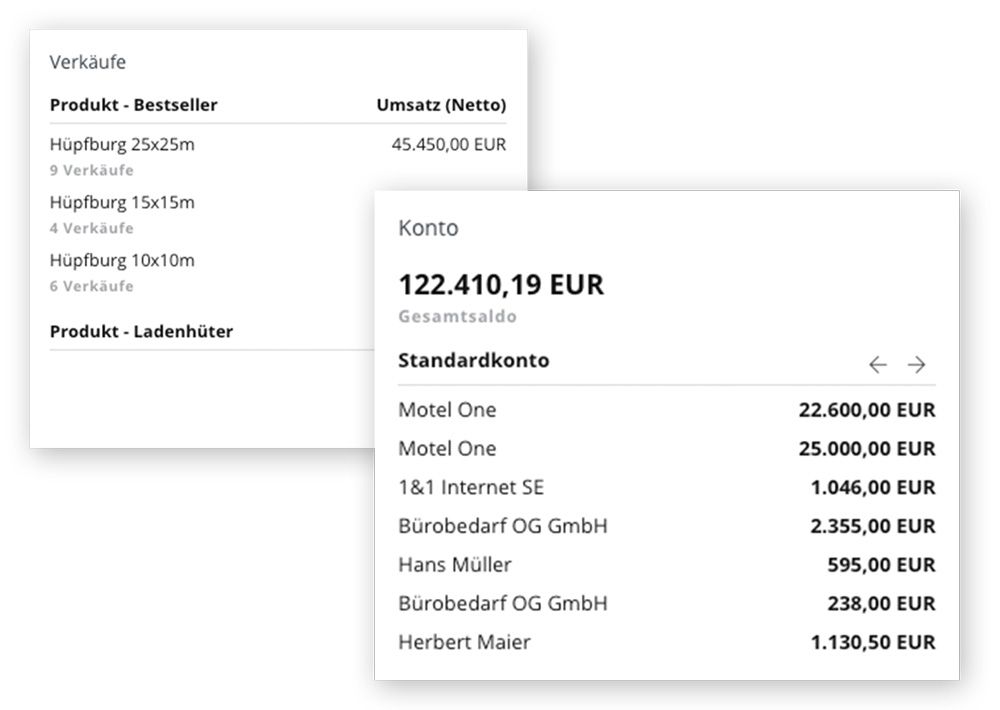
Task: Select the Produkt - Bestseller column header
Action: tap(134, 105)
